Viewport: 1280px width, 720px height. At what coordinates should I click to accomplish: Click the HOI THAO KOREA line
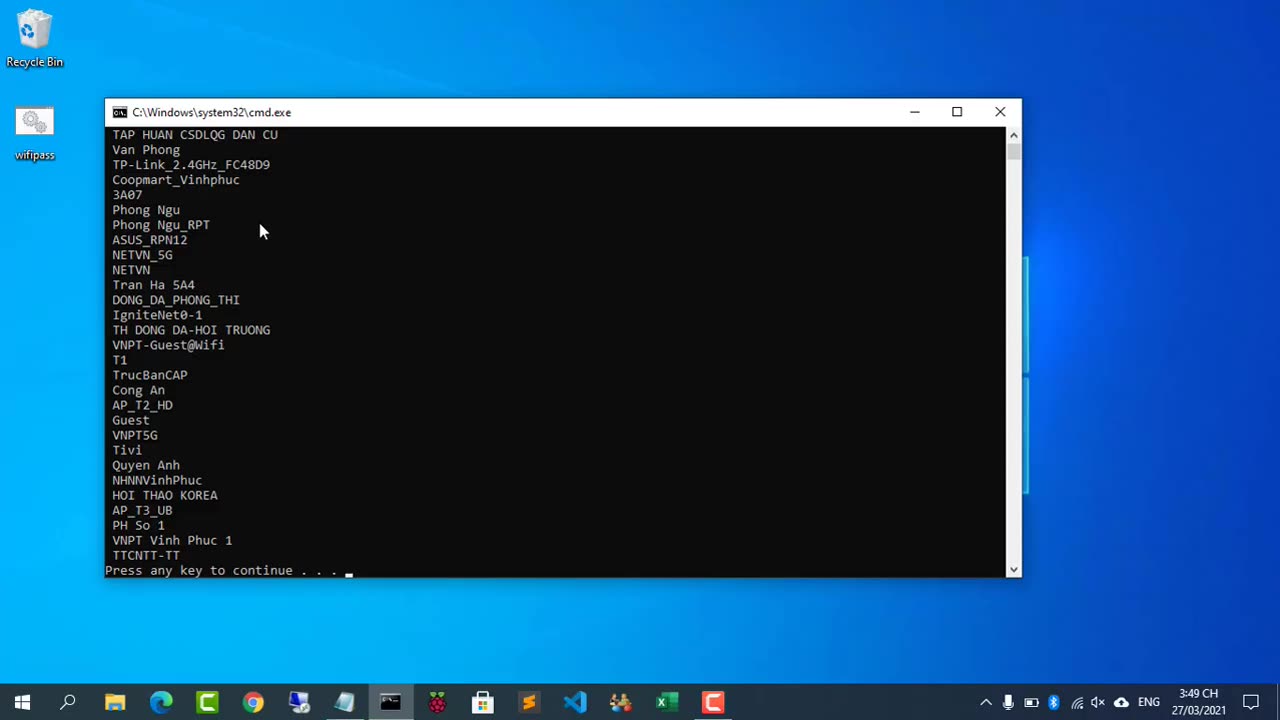165,495
